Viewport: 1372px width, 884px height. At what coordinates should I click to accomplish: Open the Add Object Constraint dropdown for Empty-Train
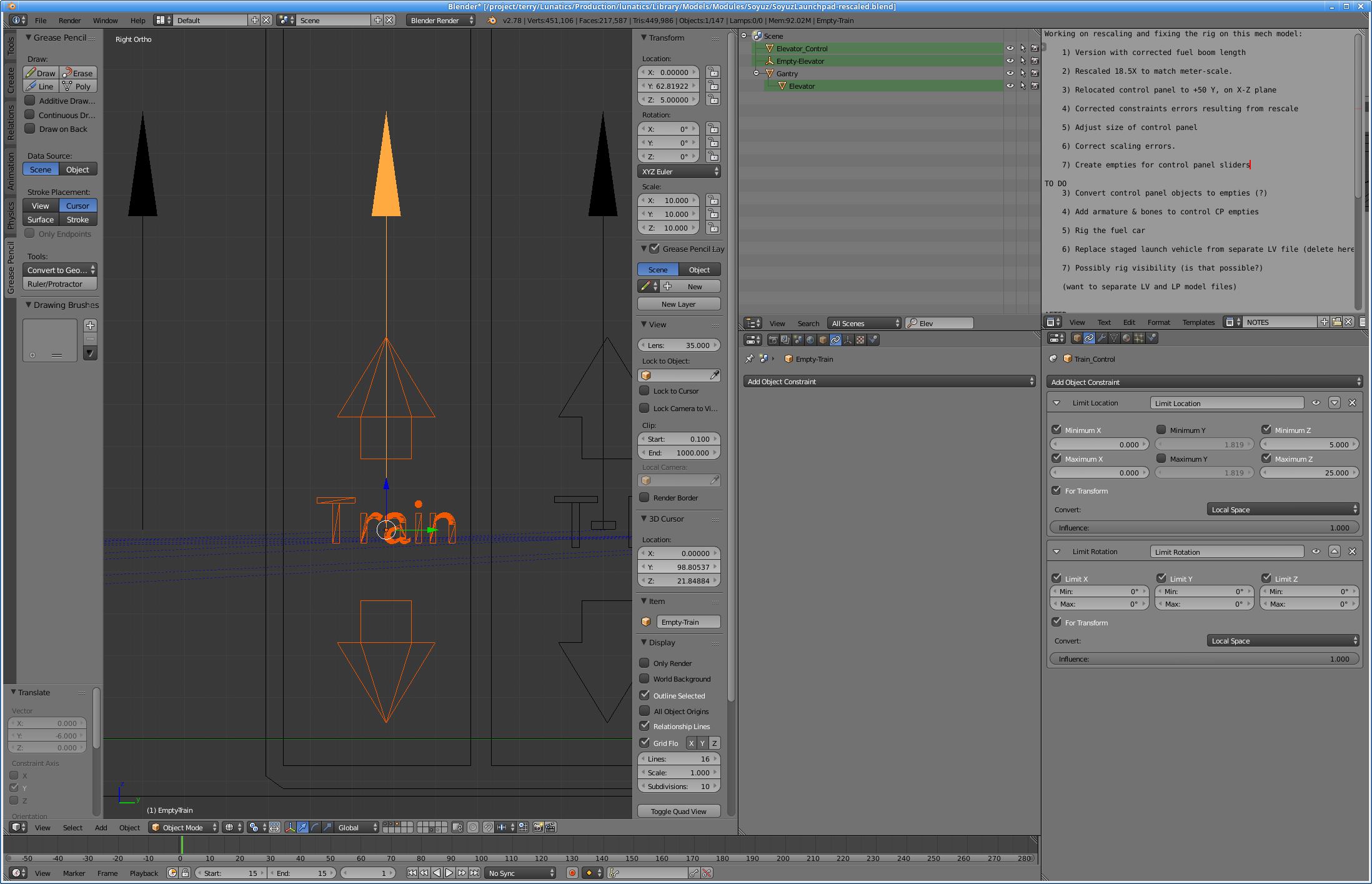(x=888, y=382)
